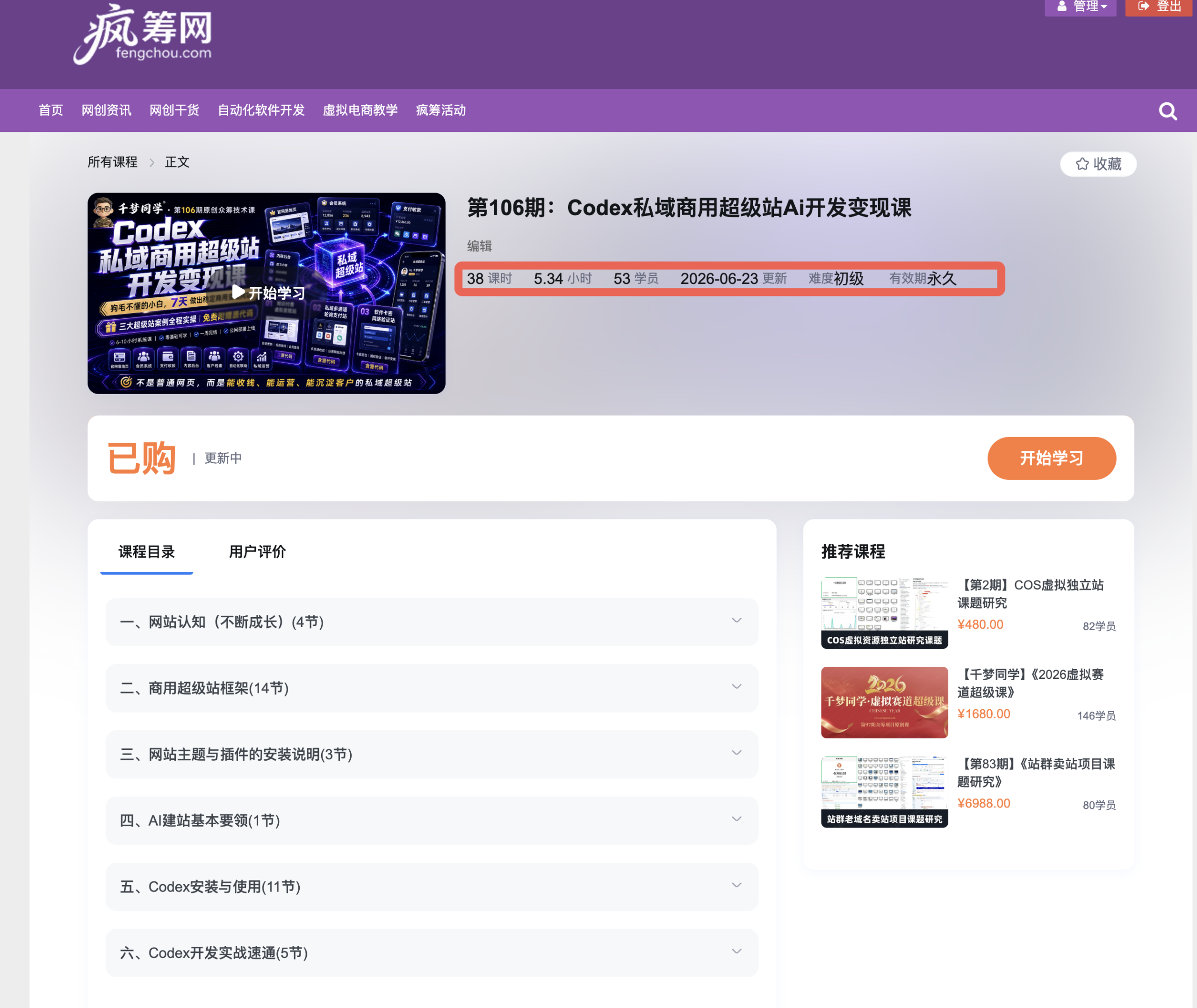Expand section 四、AI建站基本要领(1节)
1197x1008 pixels.
(x=432, y=821)
